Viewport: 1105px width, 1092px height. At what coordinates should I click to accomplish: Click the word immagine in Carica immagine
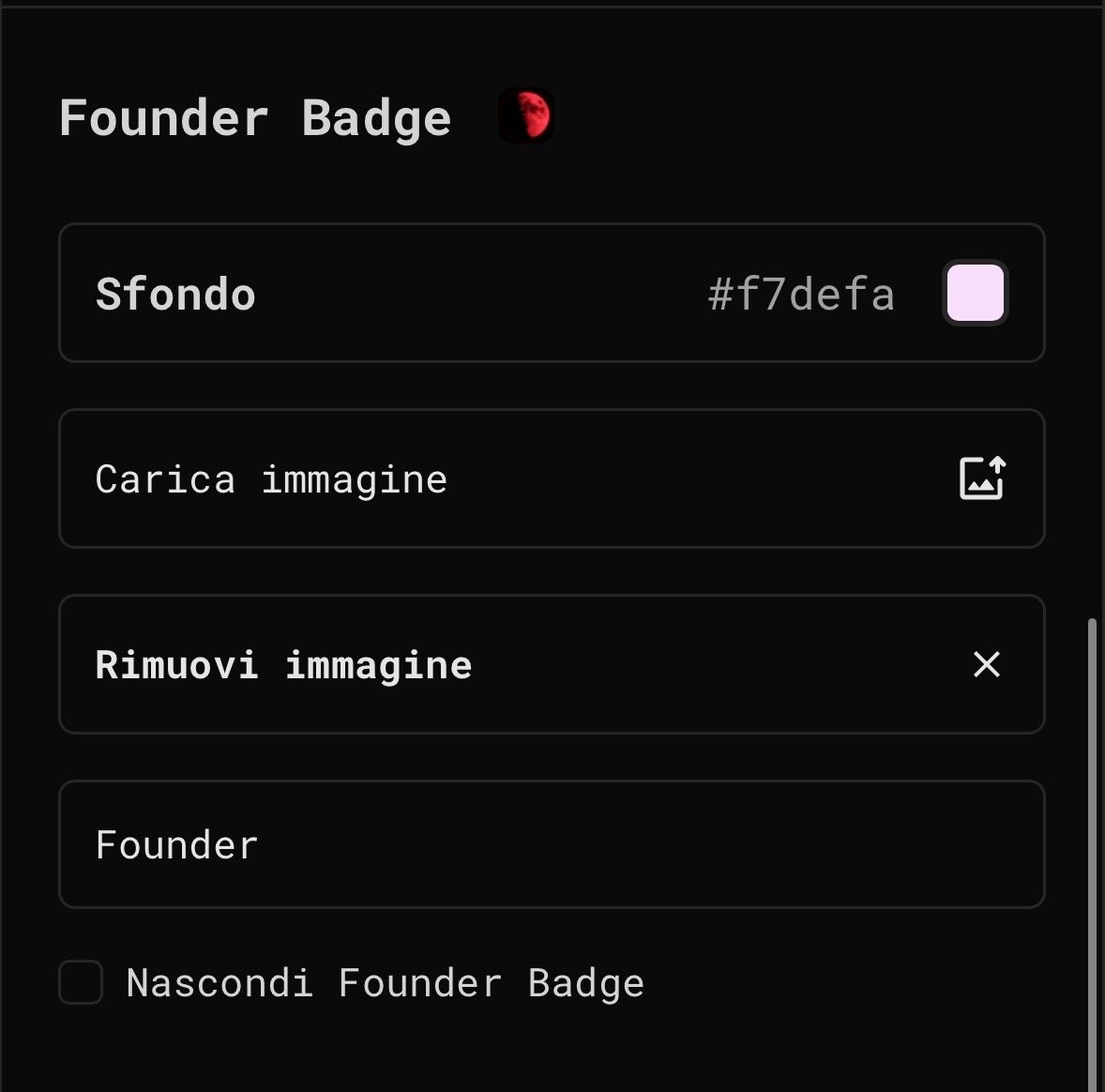354,480
